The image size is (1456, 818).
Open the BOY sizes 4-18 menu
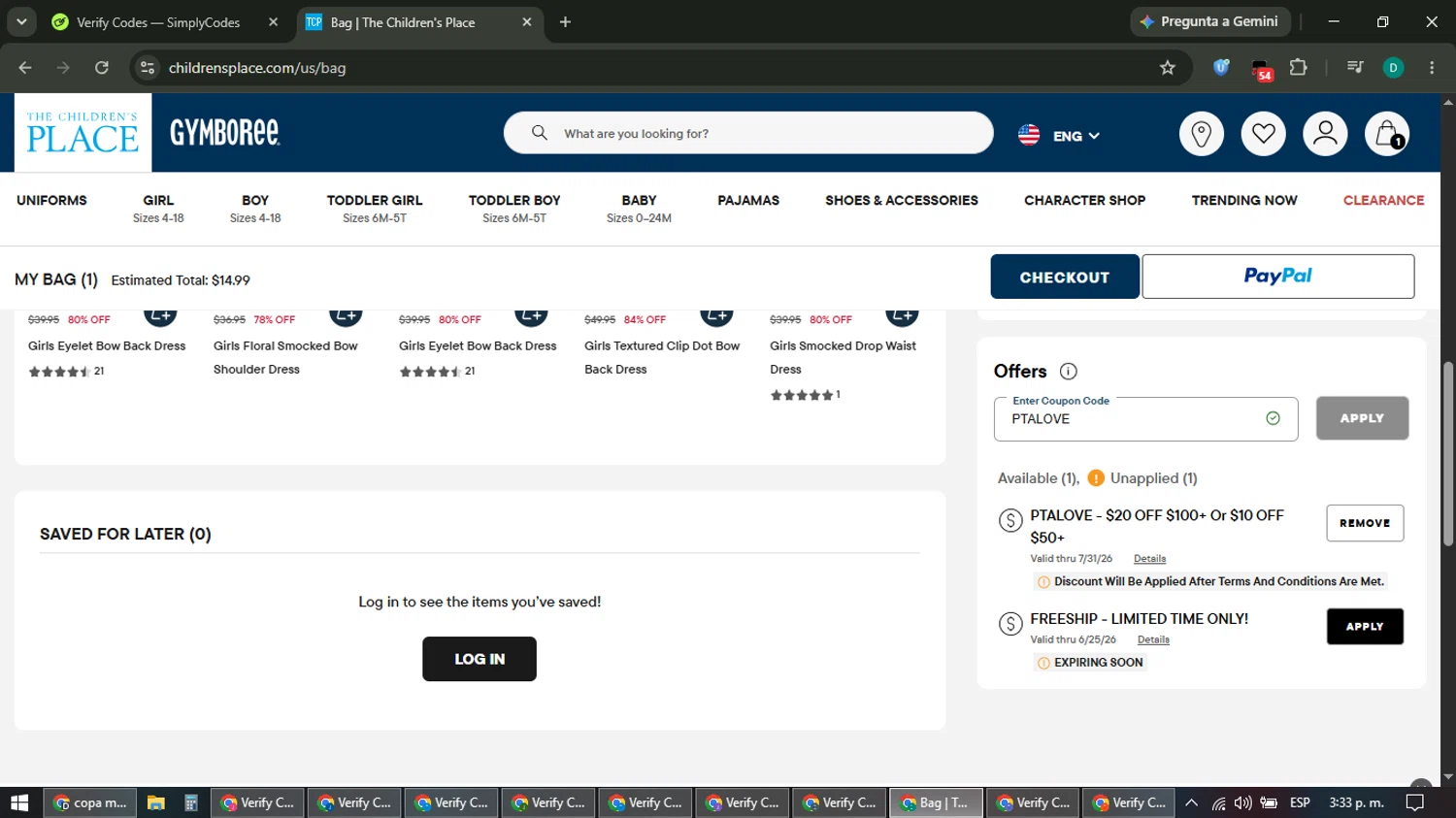[255, 208]
